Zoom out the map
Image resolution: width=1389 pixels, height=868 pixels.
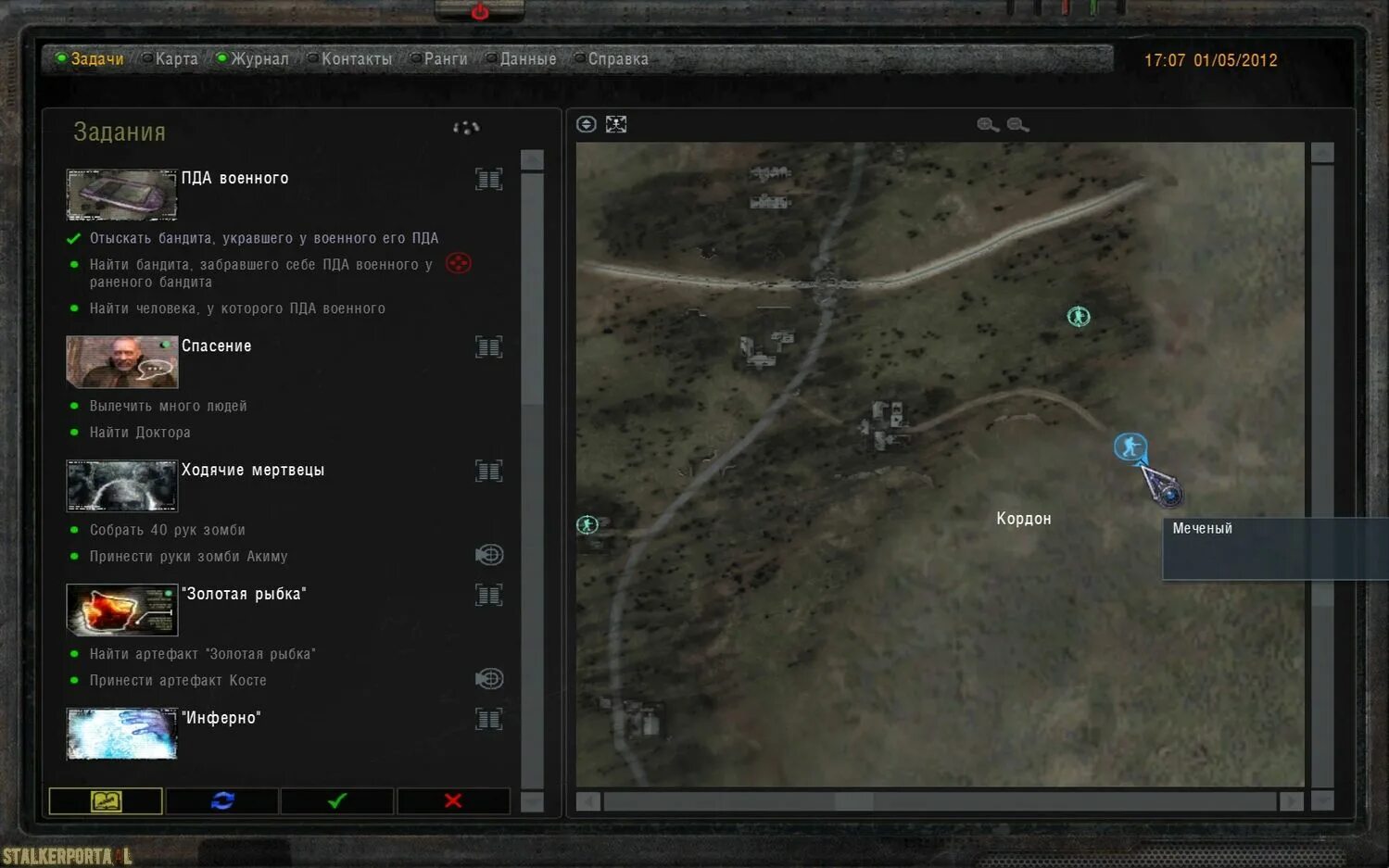tap(1017, 125)
